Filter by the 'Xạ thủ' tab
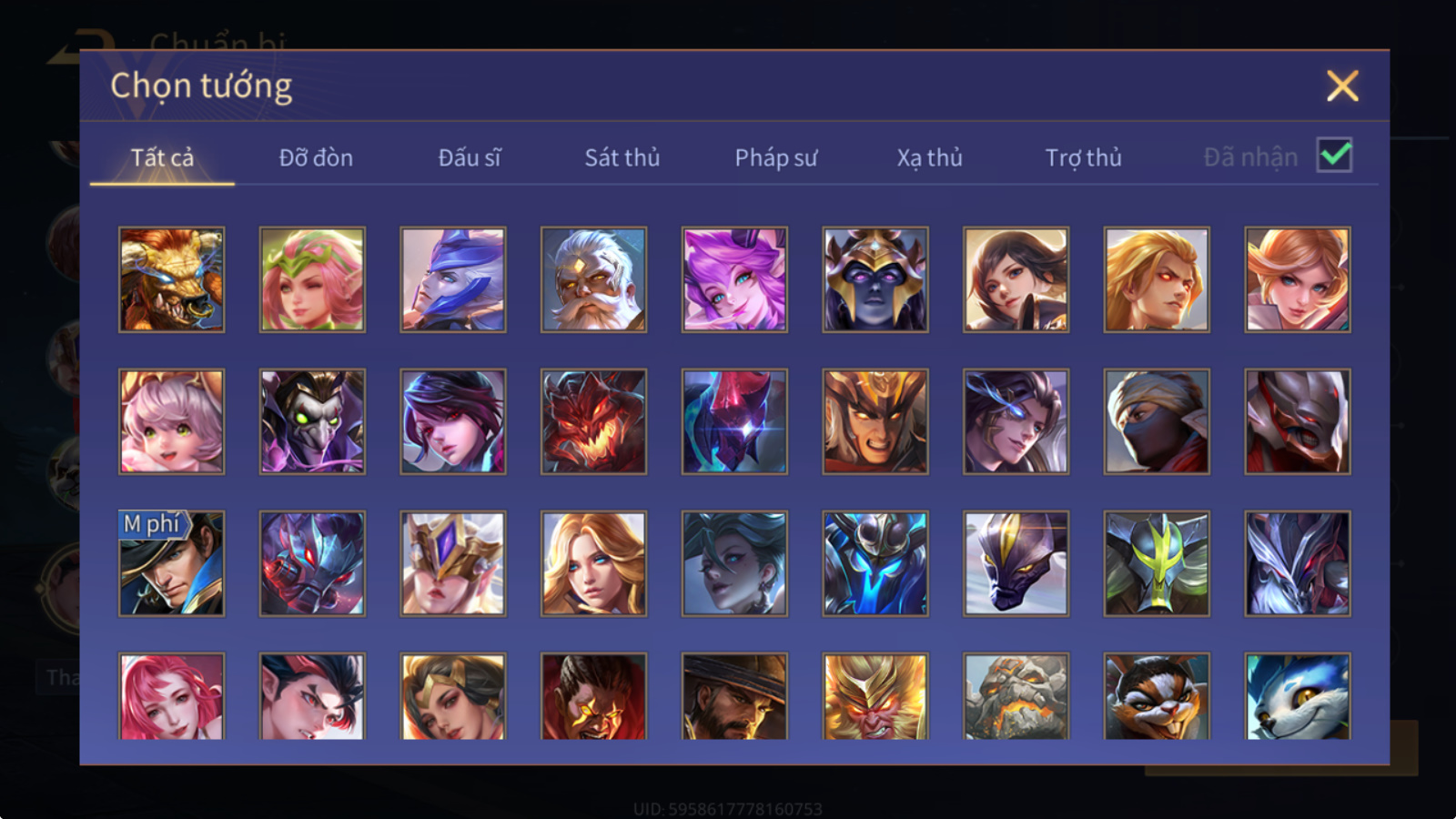Viewport: 1456px width, 819px height. (x=929, y=157)
